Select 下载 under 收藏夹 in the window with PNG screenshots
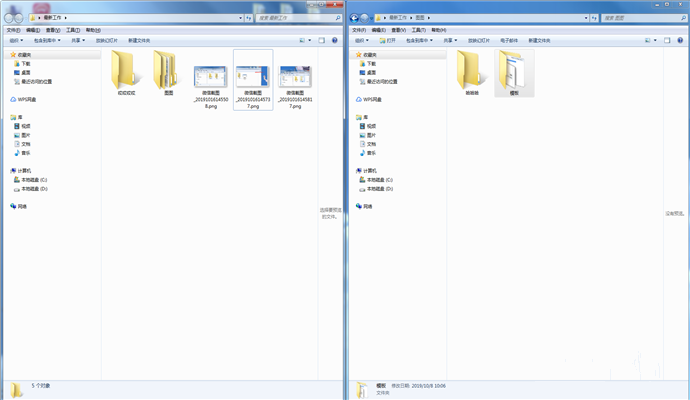Screen dimensions: 690x400 point(22,64)
